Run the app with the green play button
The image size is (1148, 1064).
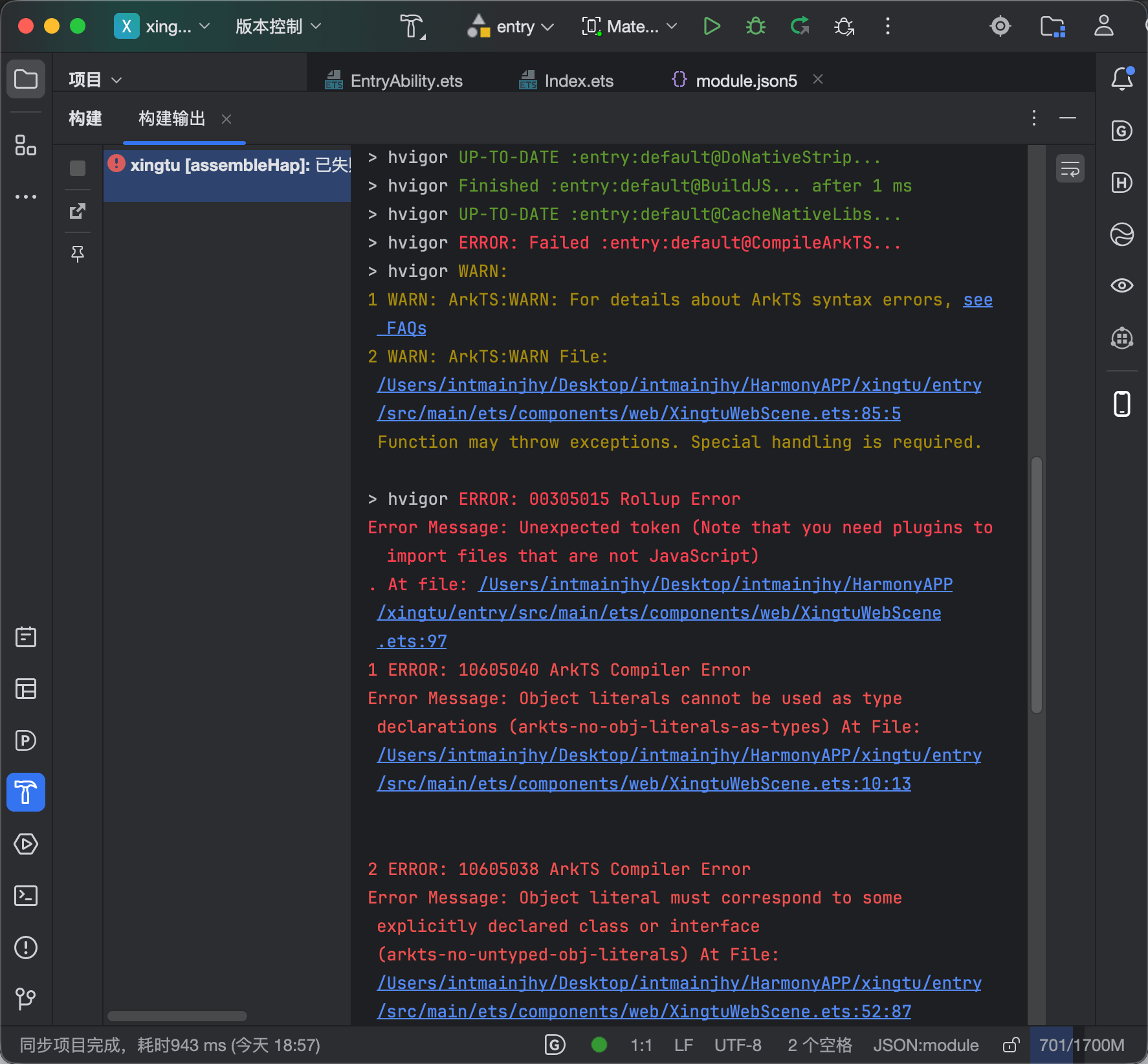pos(711,27)
